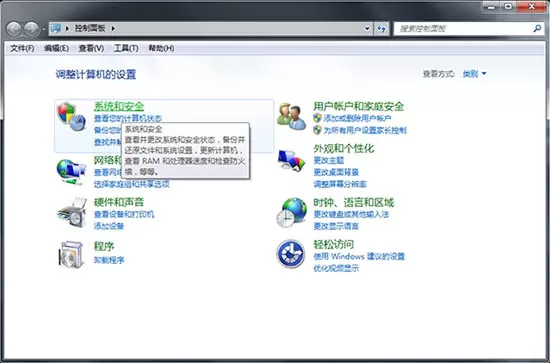Click 为所有用户设置家长控制 link
The width and height of the screenshot is (550, 363).
coord(365,130)
